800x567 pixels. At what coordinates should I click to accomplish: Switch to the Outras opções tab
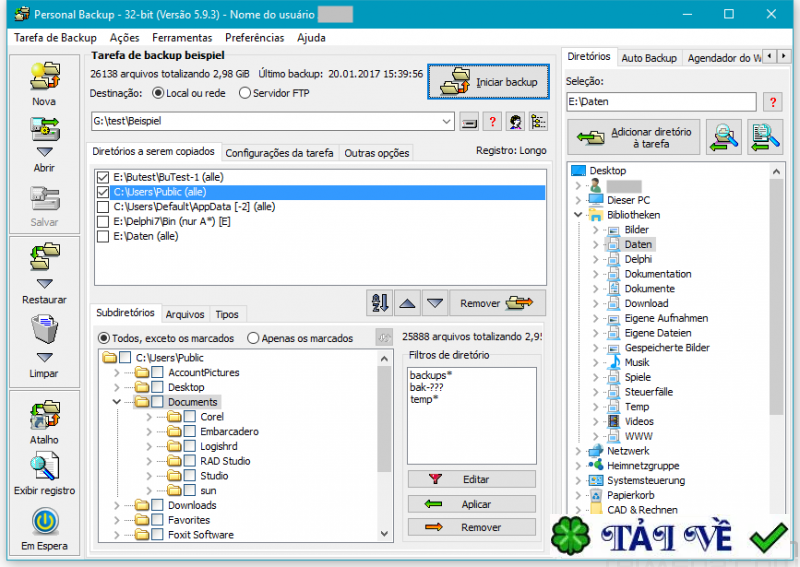(x=377, y=153)
